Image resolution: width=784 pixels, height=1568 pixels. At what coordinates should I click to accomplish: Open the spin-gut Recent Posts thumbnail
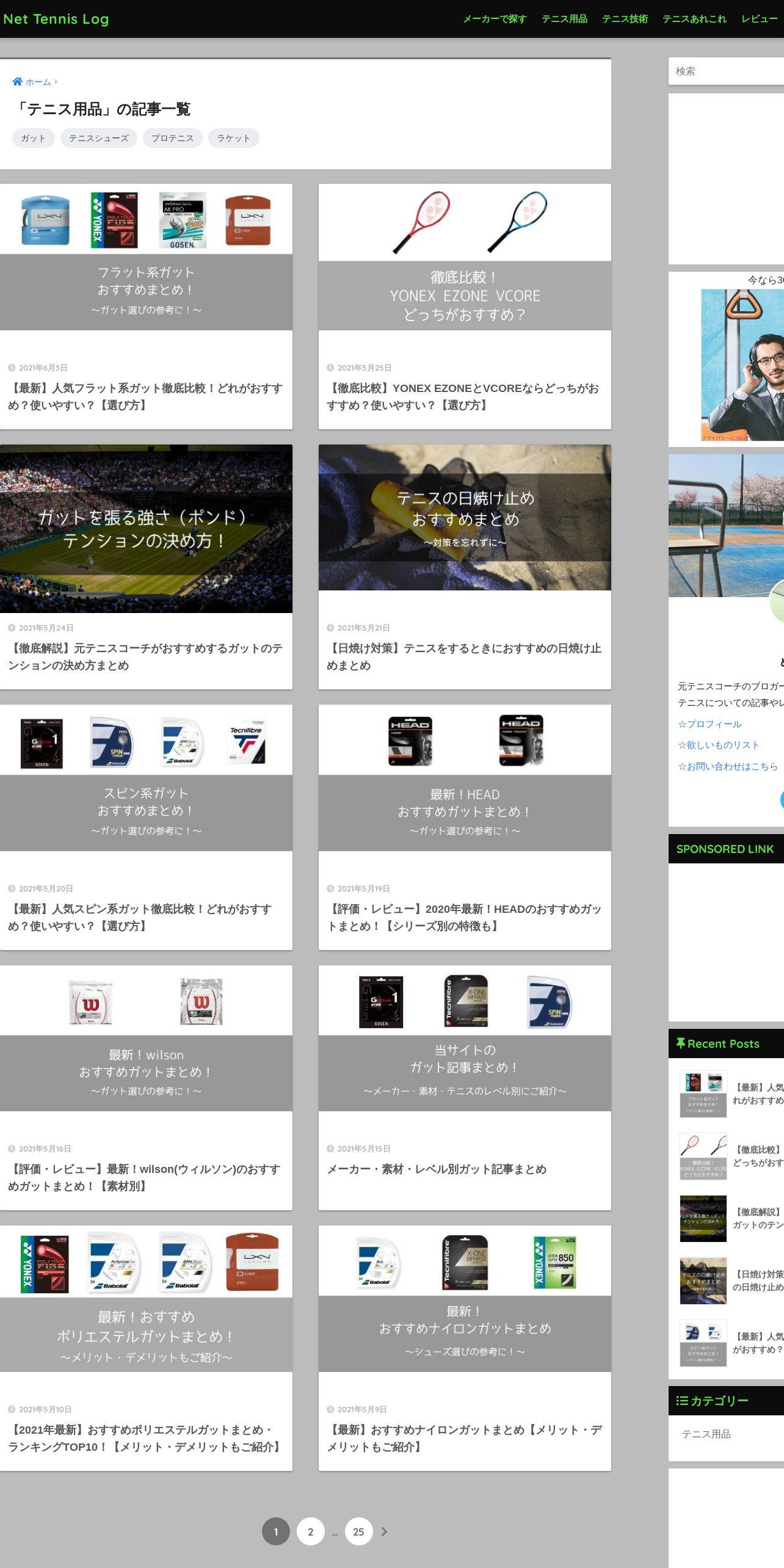point(703,1343)
